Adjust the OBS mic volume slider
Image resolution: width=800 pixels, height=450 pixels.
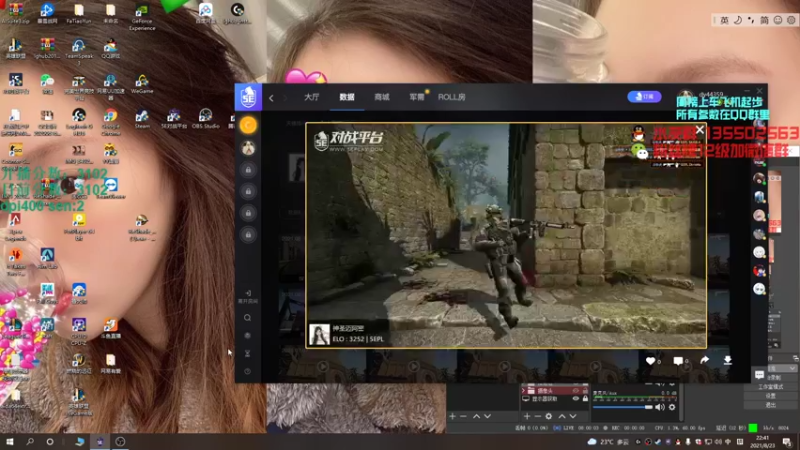coord(622,407)
